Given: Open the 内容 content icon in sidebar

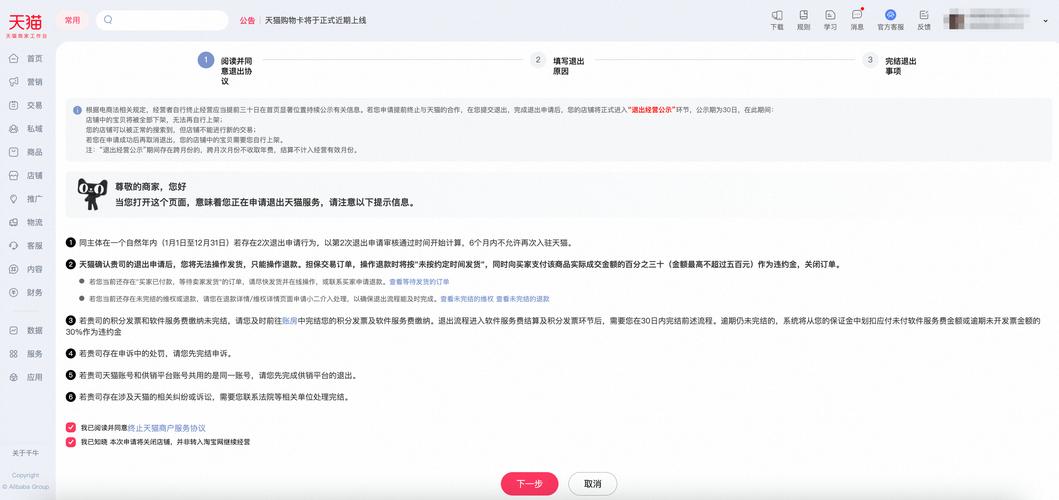Looking at the screenshot, I should (x=14, y=269).
